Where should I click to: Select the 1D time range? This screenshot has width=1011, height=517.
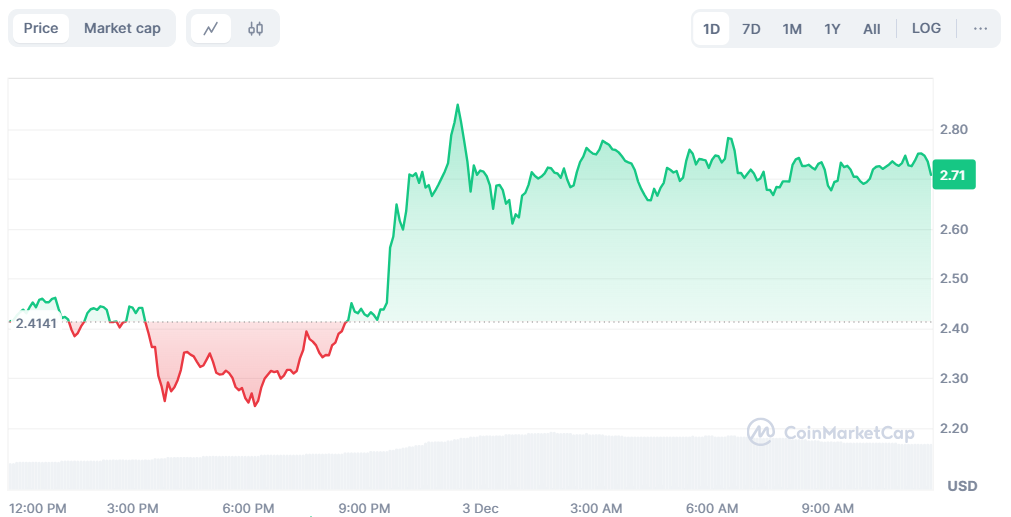point(711,29)
